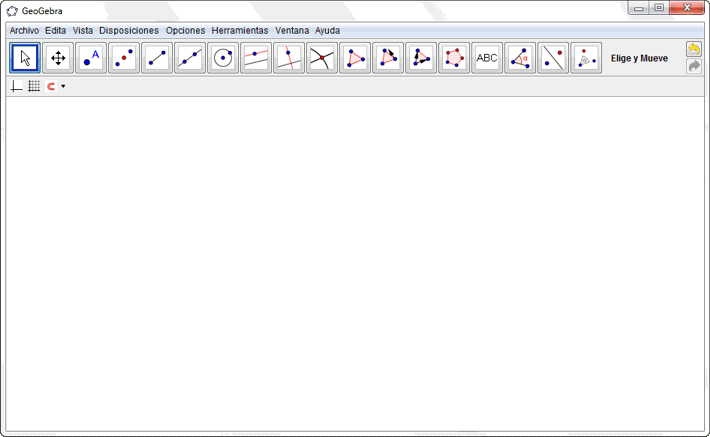Screen dimensions: 710x437
Task: Select the segment between two points tool
Action: (157, 58)
